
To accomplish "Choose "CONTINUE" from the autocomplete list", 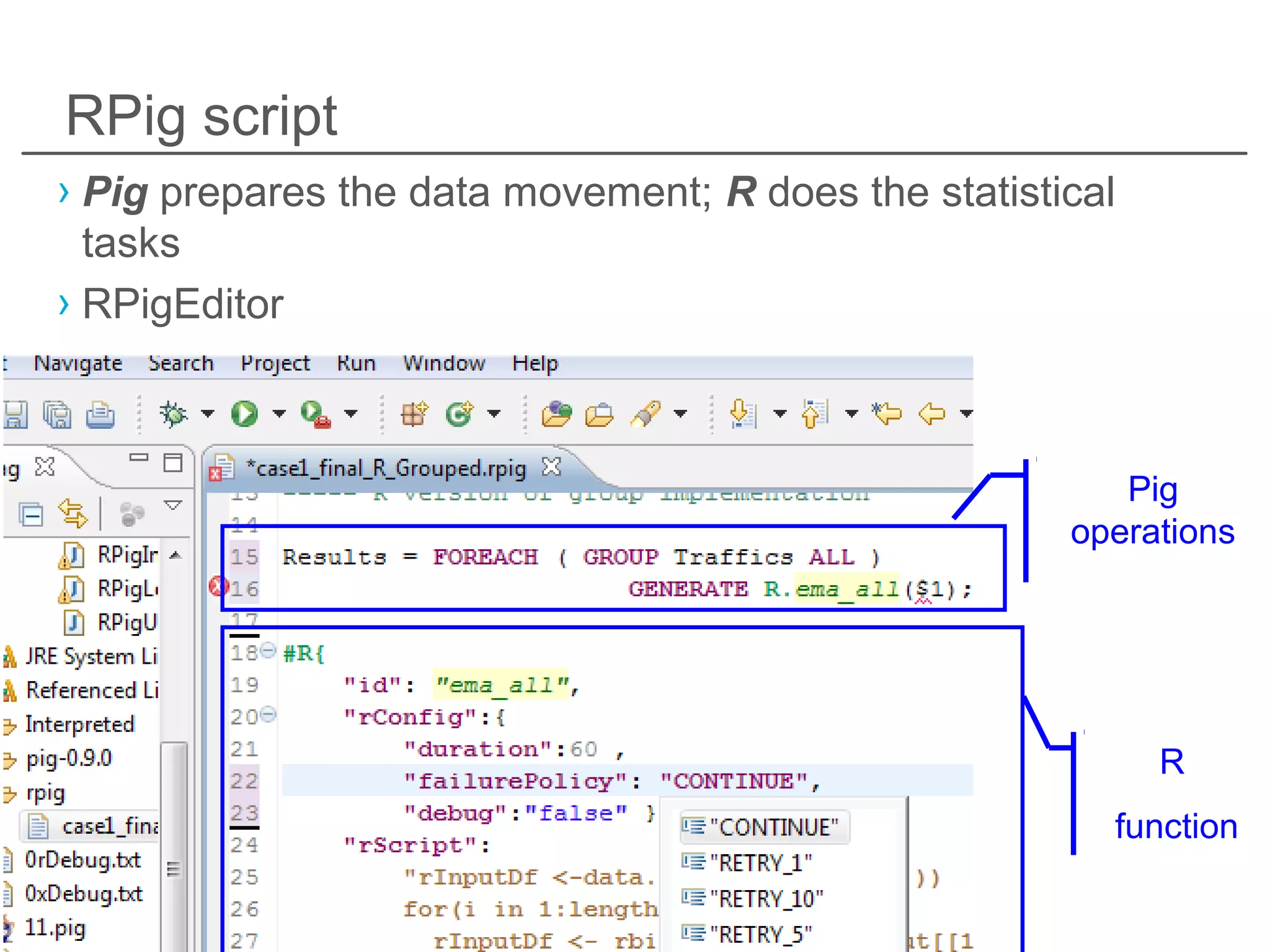I will 764,827.
